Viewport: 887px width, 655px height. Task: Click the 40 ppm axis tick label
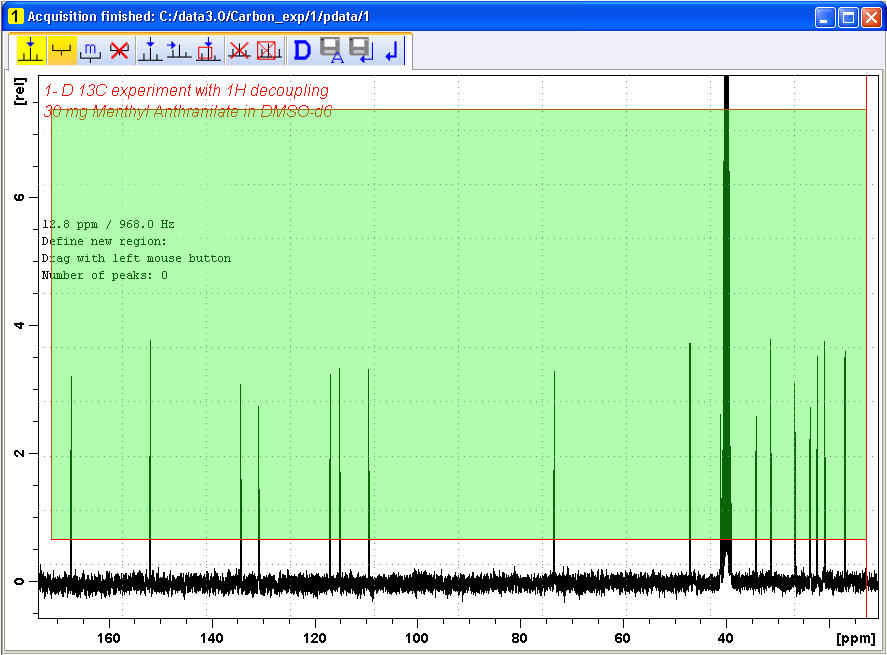[x=726, y=638]
